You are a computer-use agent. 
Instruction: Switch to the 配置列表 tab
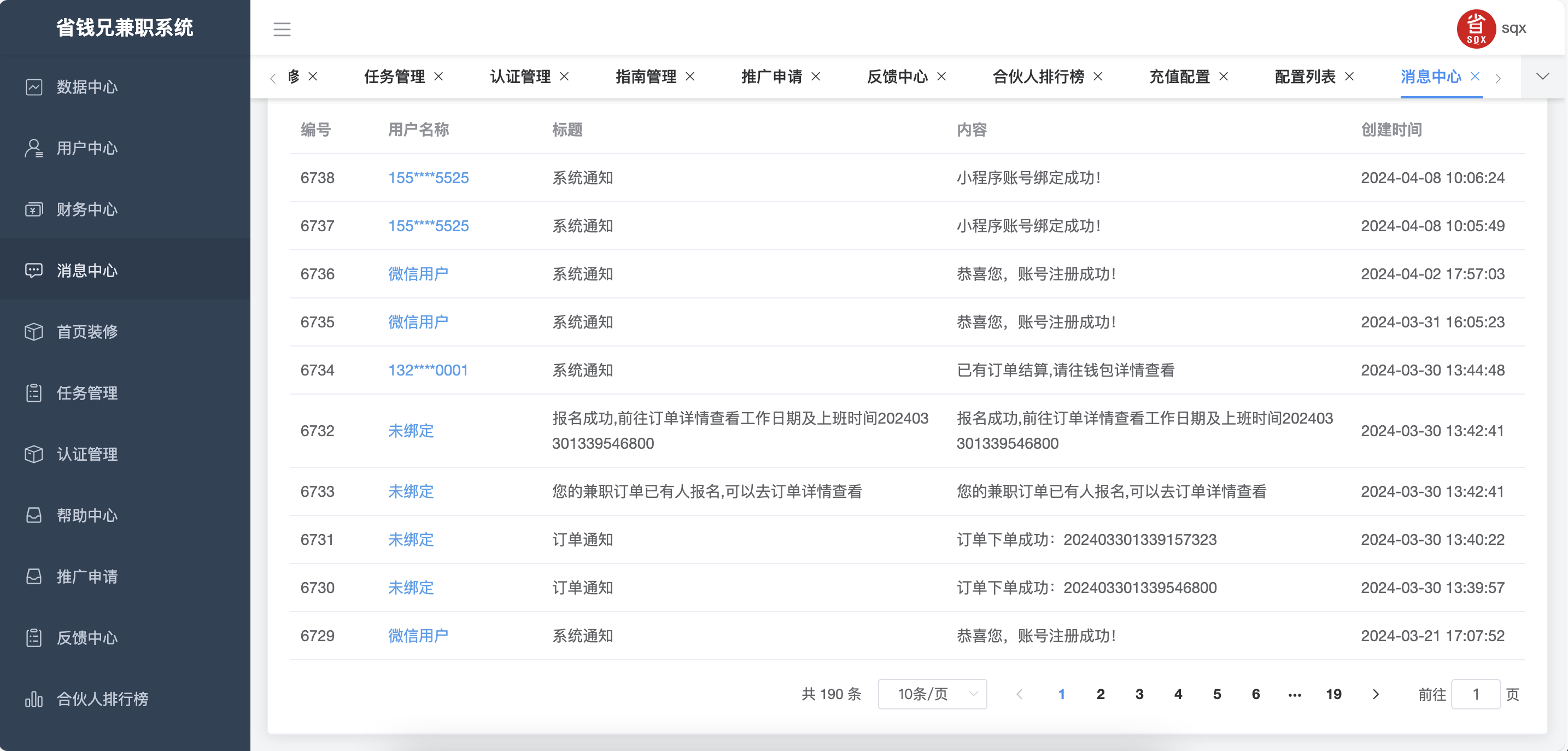(1304, 77)
